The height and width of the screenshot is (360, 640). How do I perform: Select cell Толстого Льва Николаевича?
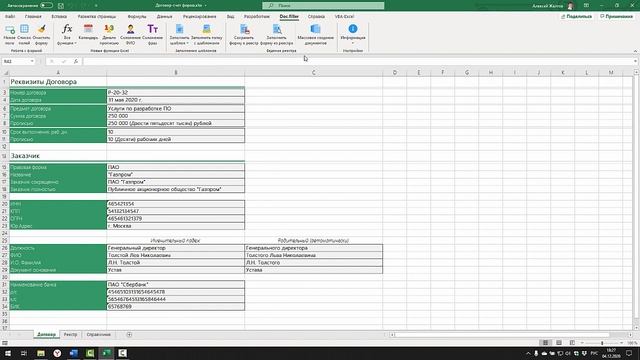(x=313, y=255)
